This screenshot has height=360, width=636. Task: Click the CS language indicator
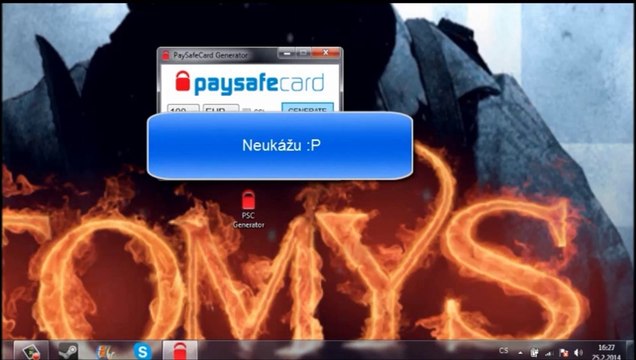click(x=503, y=351)
